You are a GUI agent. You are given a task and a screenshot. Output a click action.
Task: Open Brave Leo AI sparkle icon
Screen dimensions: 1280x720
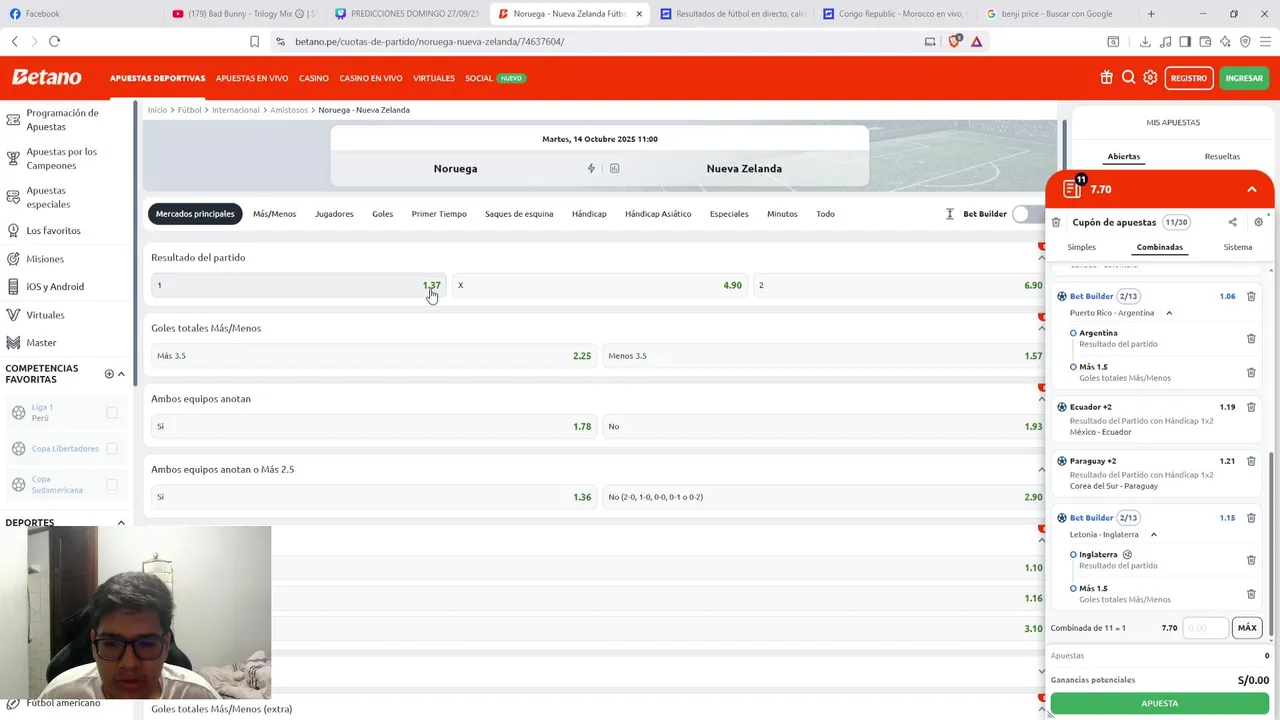click(x=1225, y=41)
